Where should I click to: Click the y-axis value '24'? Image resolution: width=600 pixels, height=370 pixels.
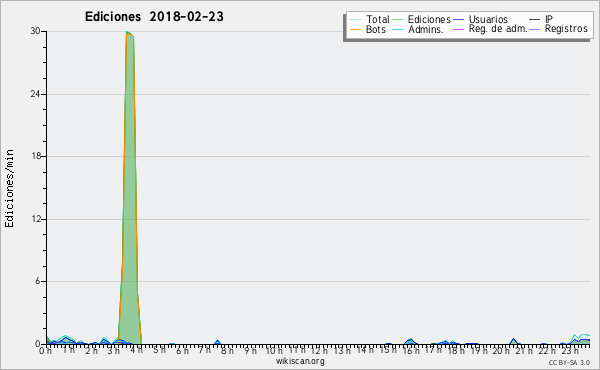36,94
